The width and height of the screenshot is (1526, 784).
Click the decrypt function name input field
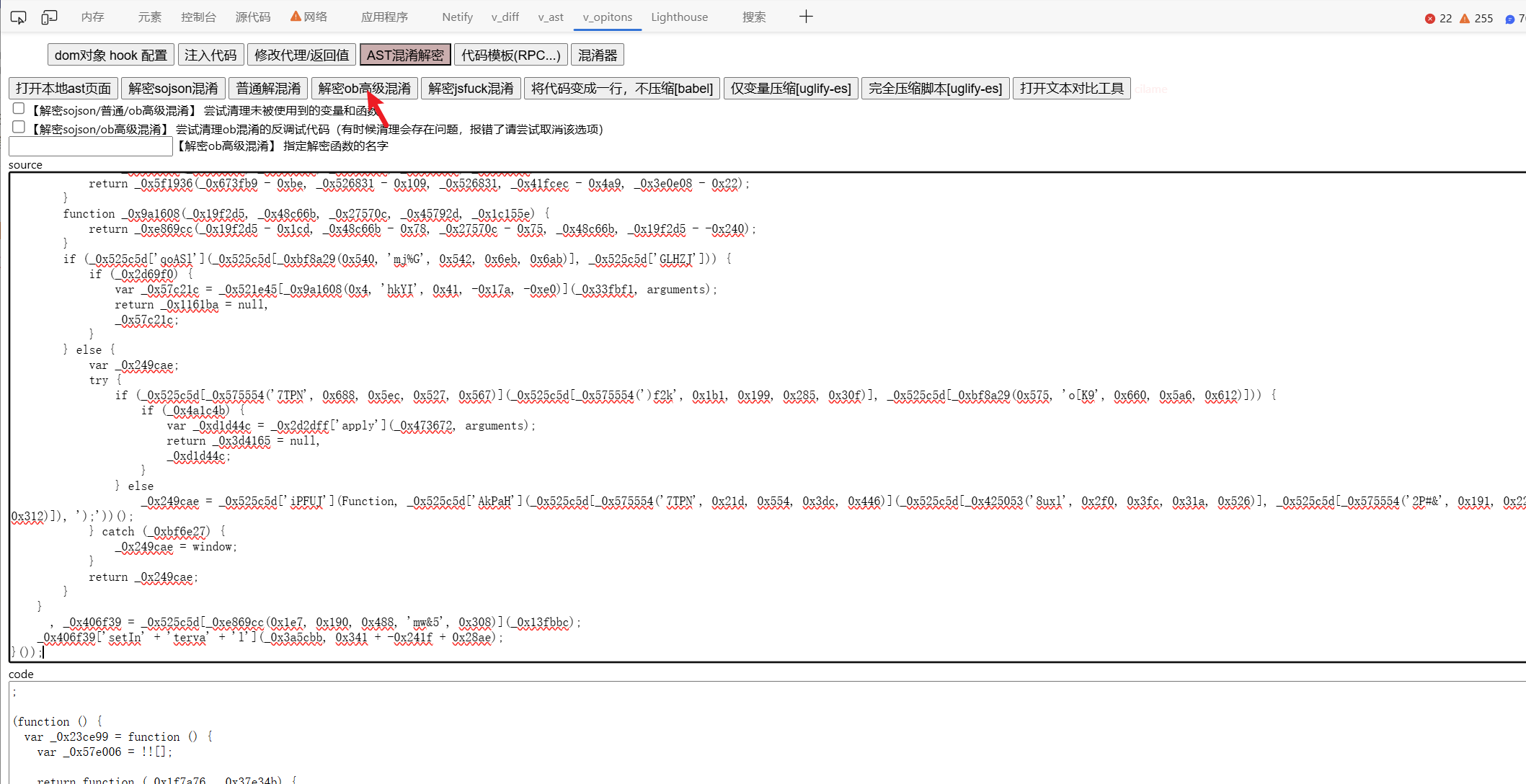click(x=91, y=146)
